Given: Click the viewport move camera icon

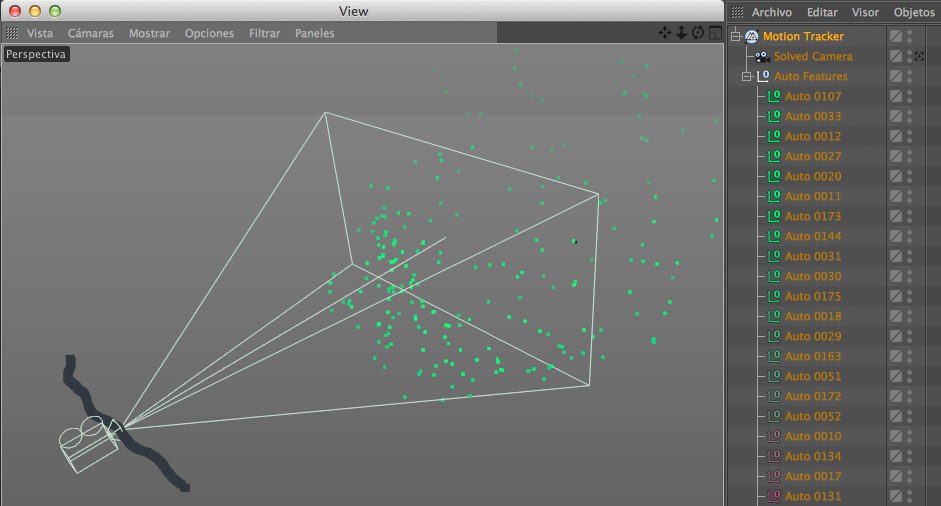Looking at the screenshot, I should pyautogui.click(x=665, y=33).
